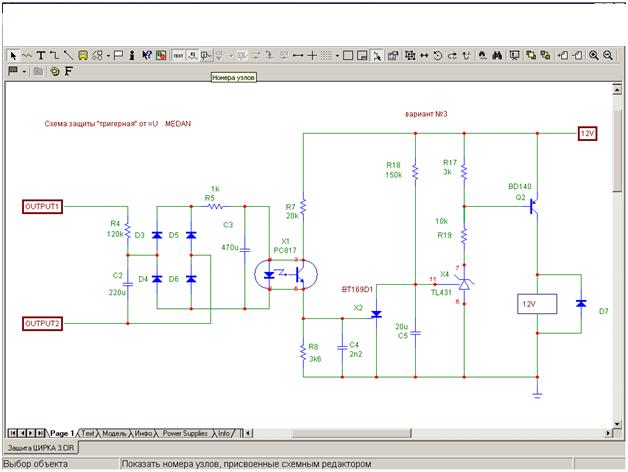Switch to the Page 1 tab
This screenshot has width=628, height=472.
point(62,433)
